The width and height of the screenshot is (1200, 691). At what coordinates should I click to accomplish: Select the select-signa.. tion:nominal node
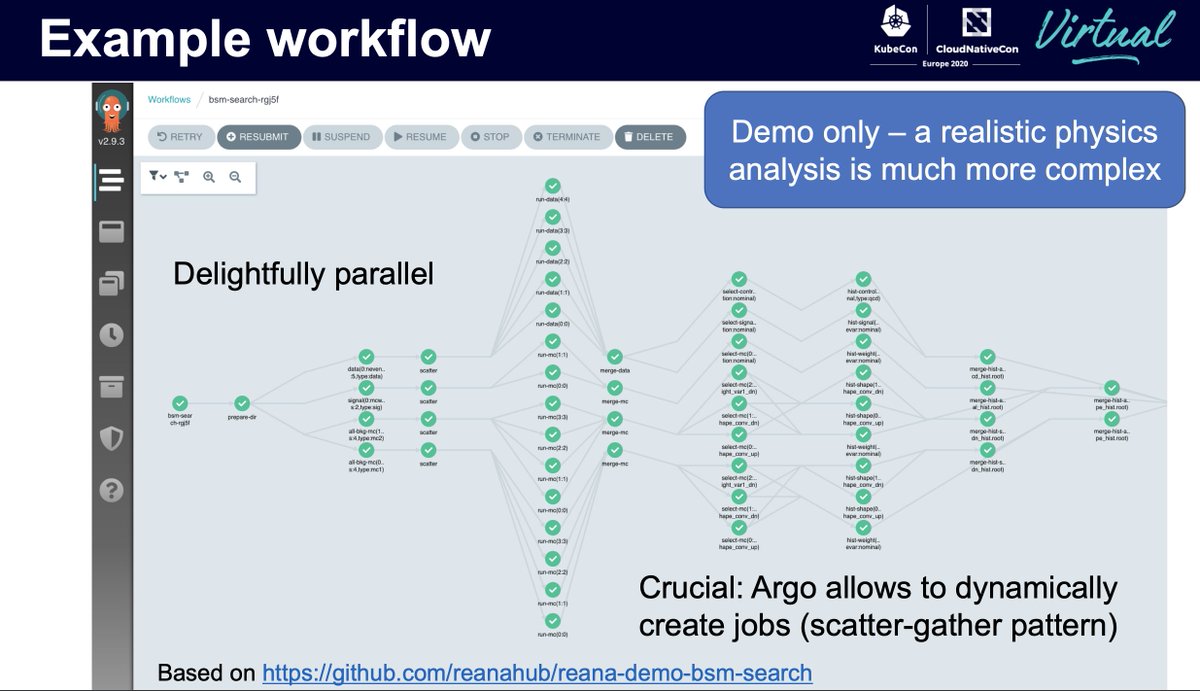click(x=739, y=310)
